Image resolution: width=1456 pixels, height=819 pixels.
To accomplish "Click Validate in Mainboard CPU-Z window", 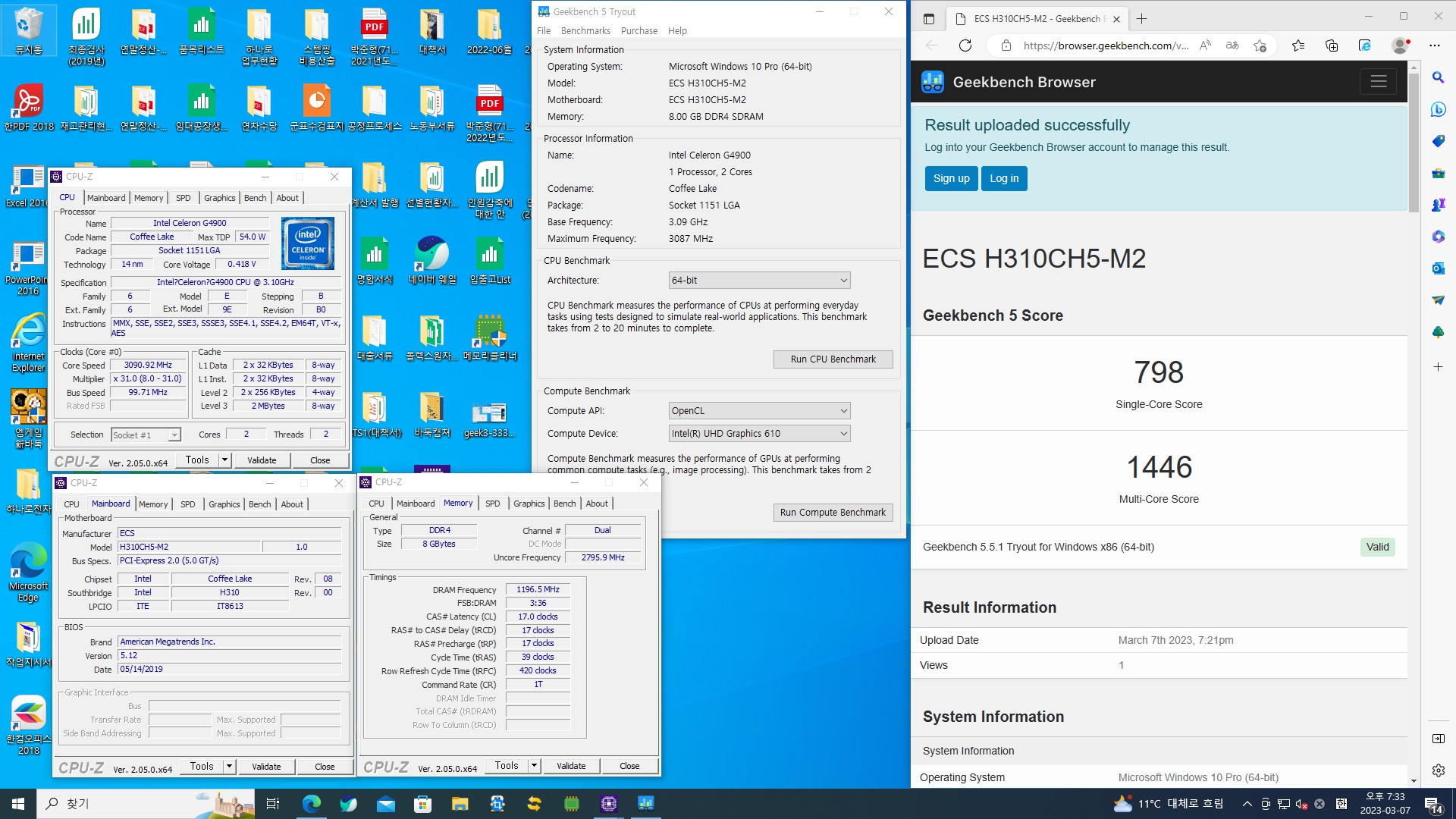I will 266,767.
